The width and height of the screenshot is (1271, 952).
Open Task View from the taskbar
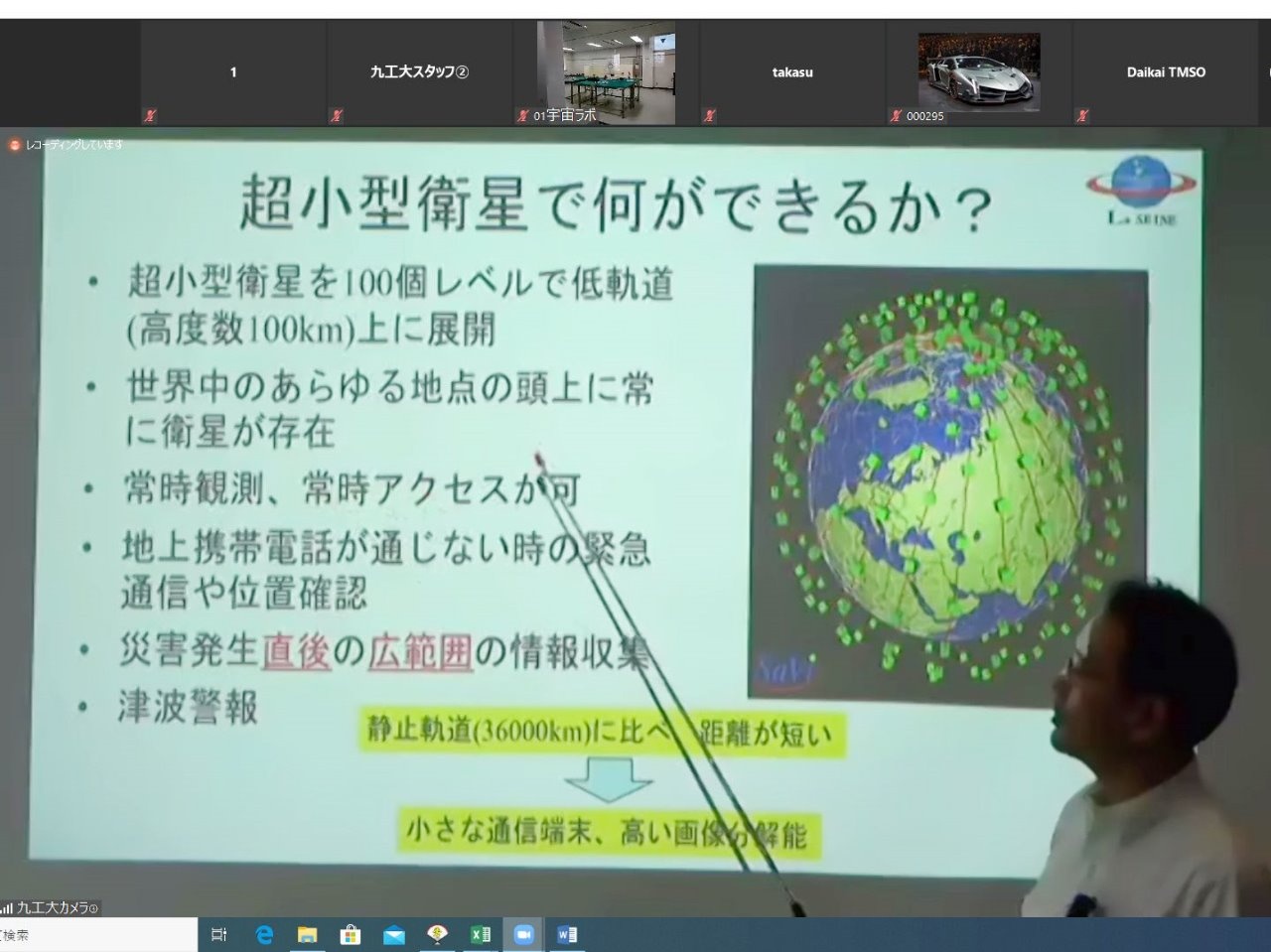[219, 934]
